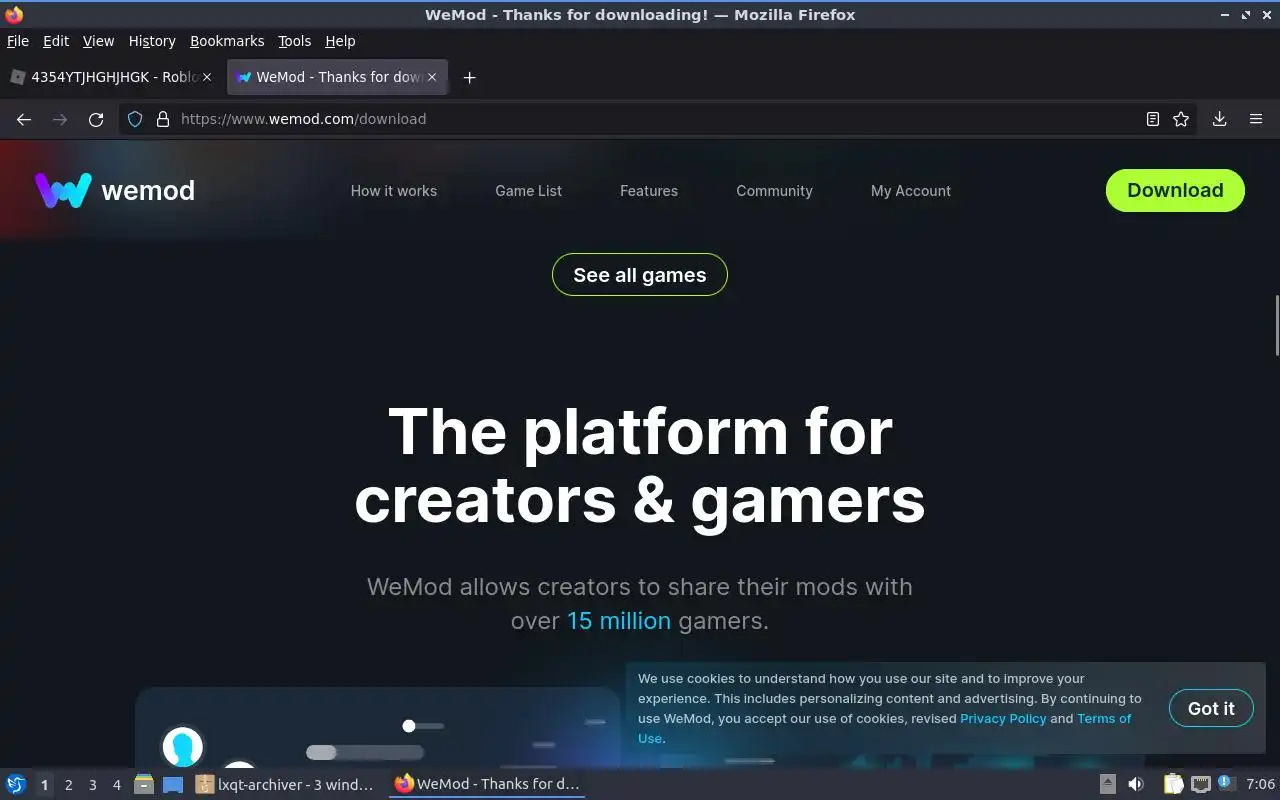
Task: Open the Tools menu
Action: [x=295, y=41]
